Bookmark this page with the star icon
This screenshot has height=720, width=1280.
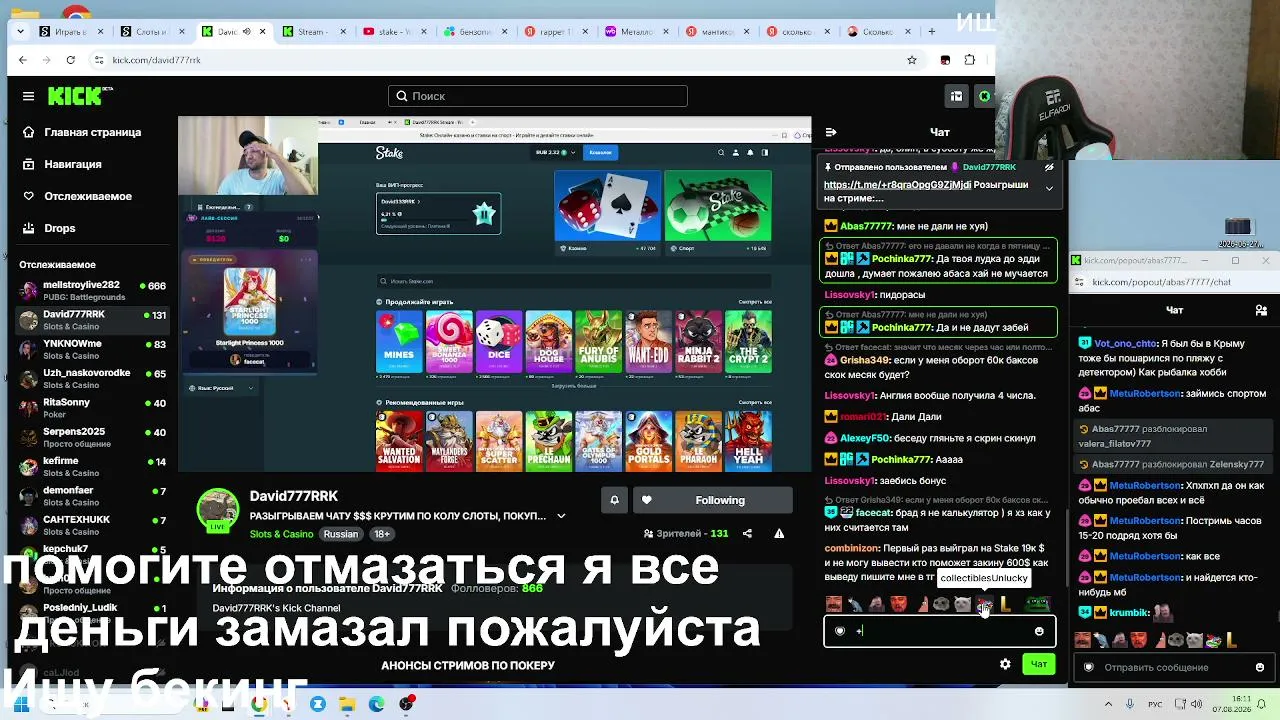pyautogui.click(x=912, y=60)
